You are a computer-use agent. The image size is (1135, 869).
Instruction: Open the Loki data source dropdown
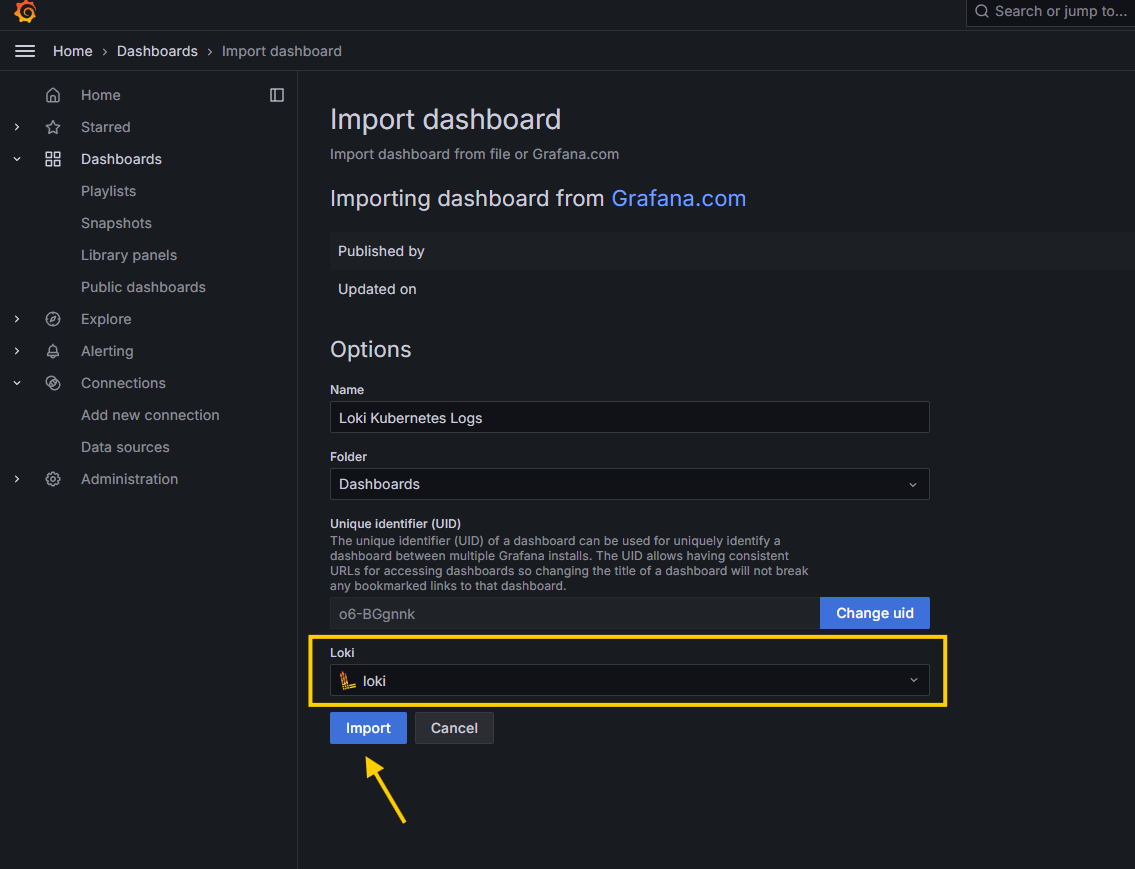629,680
